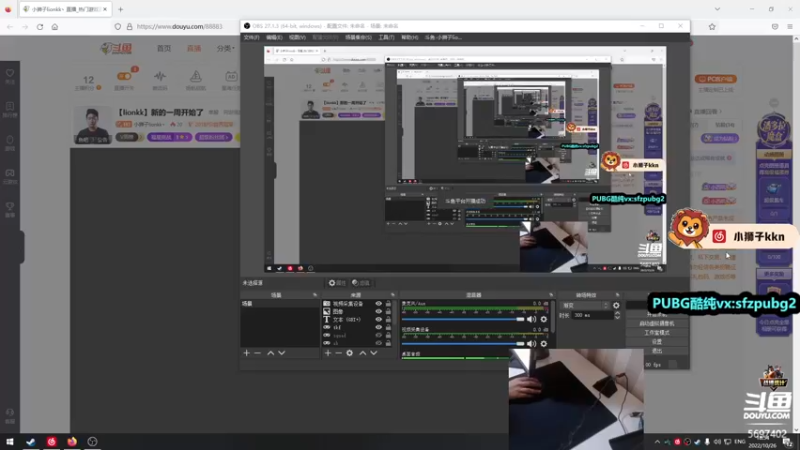The height and width of the screenshot is (450, 800).
Task: Hide the 视频采集设备 source
Action: coord(379,304)
